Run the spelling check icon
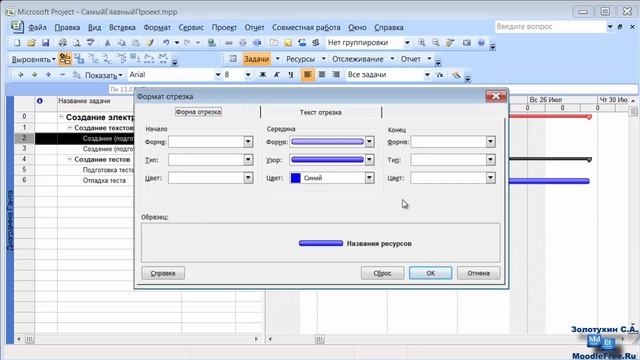Screen dimensions: 640x360 pyautogui.click(x=90, y=42)
